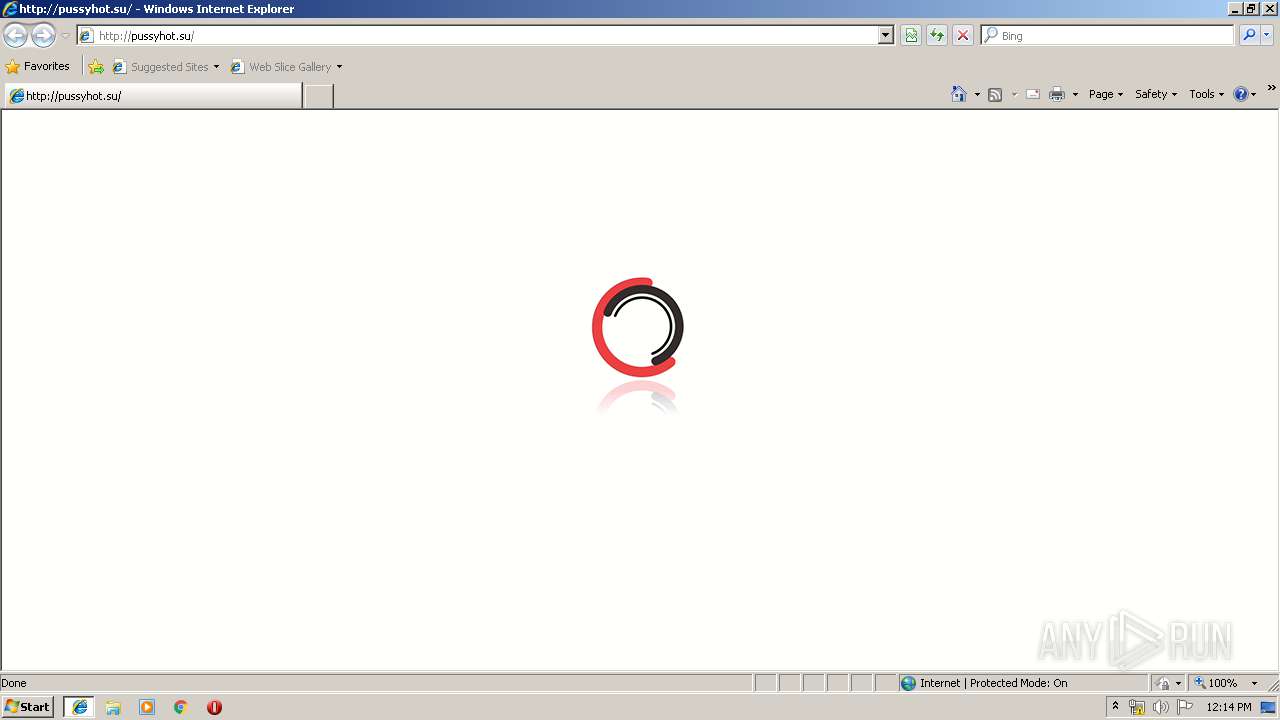Click the Internet Explorer window title icon

(x=10, y=9)
